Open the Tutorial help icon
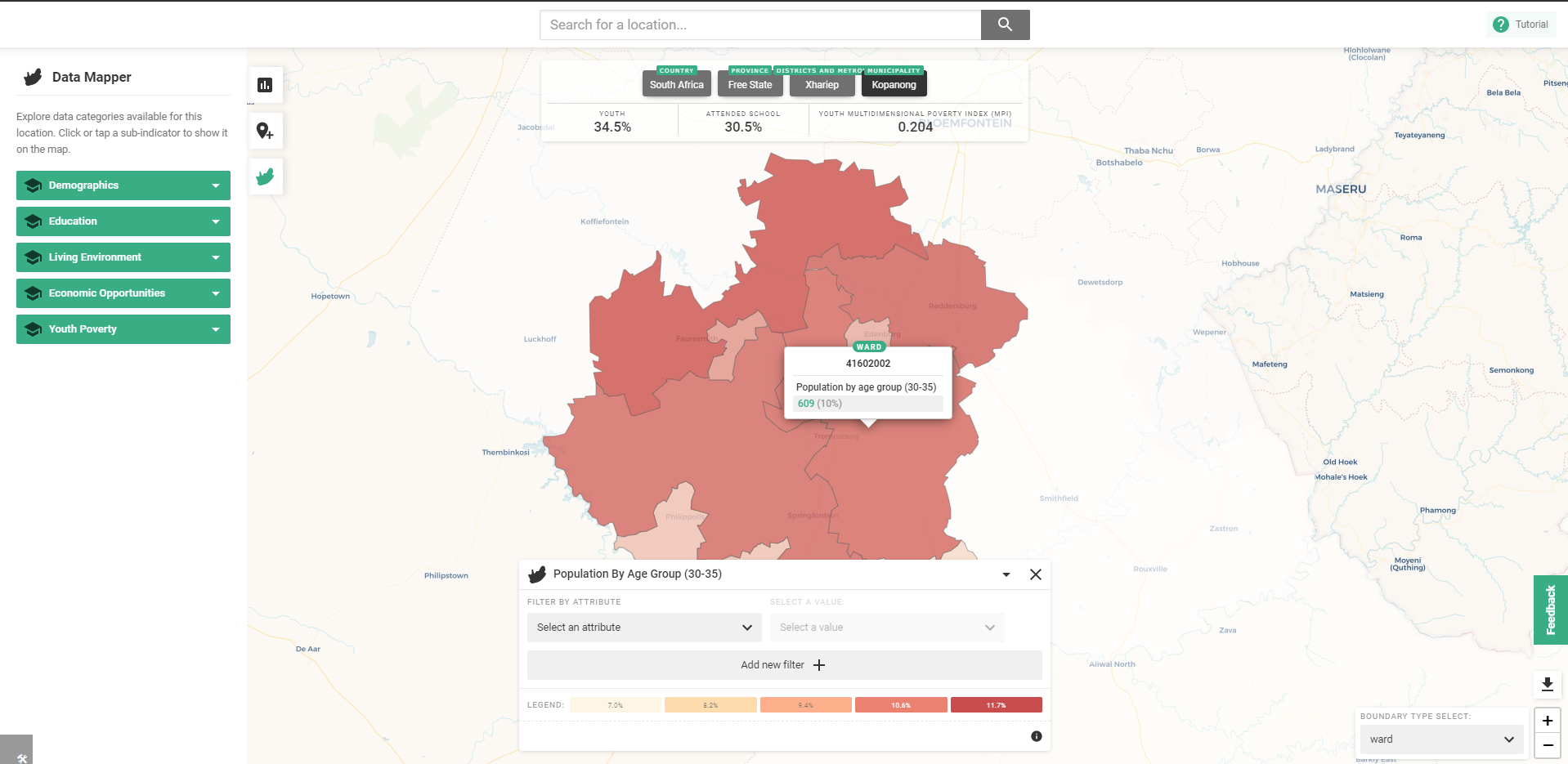 1501,25
